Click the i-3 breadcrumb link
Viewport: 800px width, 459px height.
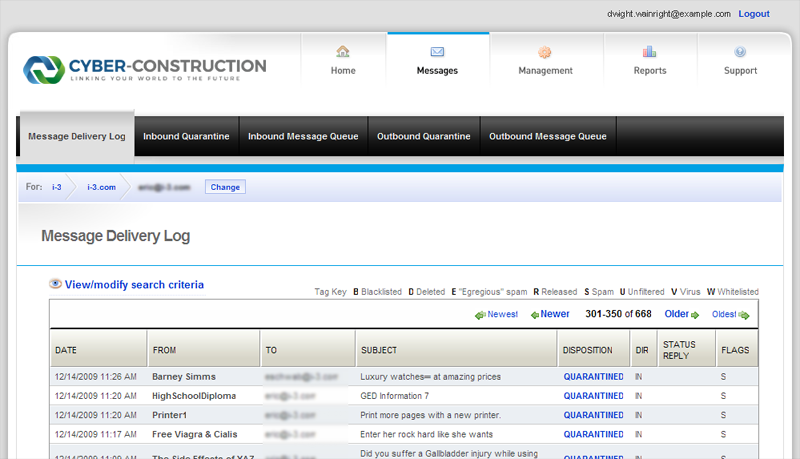[57, 187]
